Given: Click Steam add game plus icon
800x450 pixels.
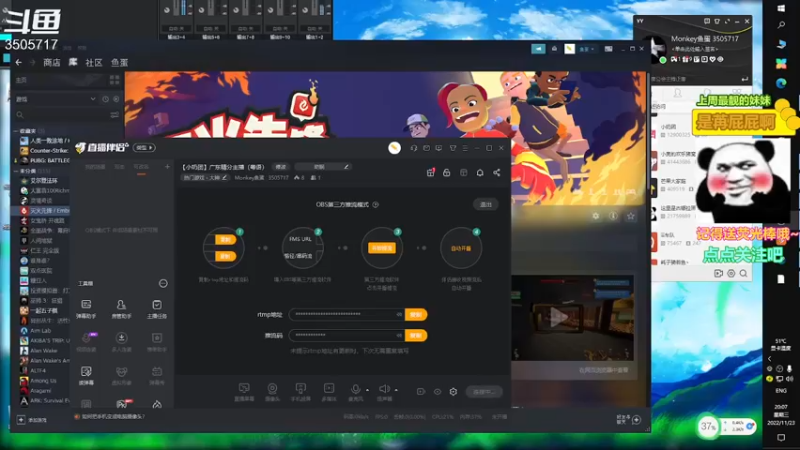Looking at the screenshot, I should 21,420.
